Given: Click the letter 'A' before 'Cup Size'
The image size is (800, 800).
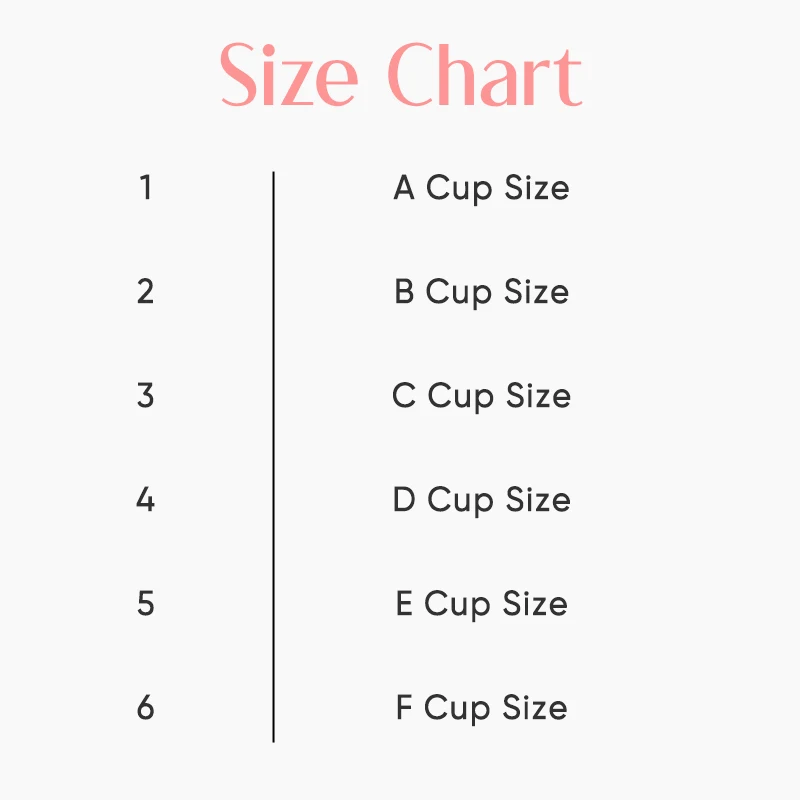Looking at the screenshot, I should pyautogui.click(x=404, y=188).
